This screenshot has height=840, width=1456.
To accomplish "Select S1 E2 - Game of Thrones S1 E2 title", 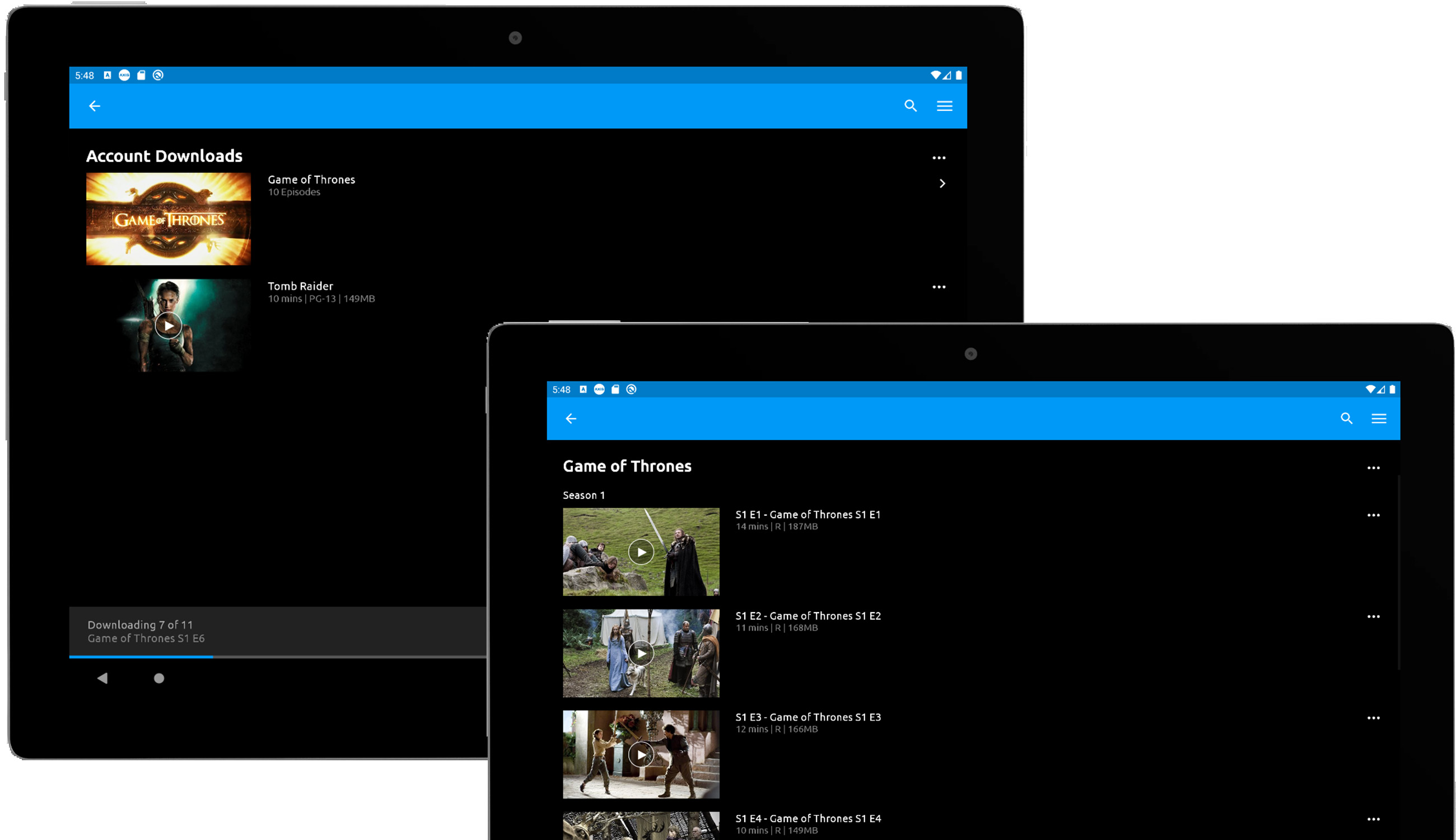I will (x=808, y=616).
